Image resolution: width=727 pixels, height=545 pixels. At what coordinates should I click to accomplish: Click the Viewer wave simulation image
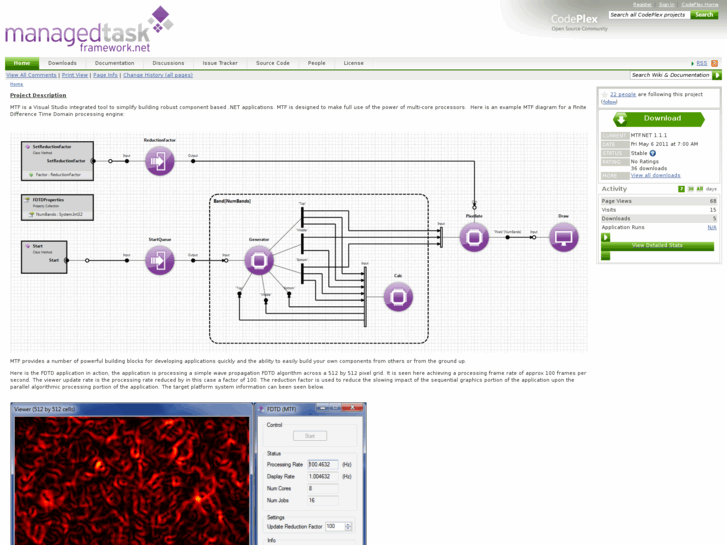point(132,481)
